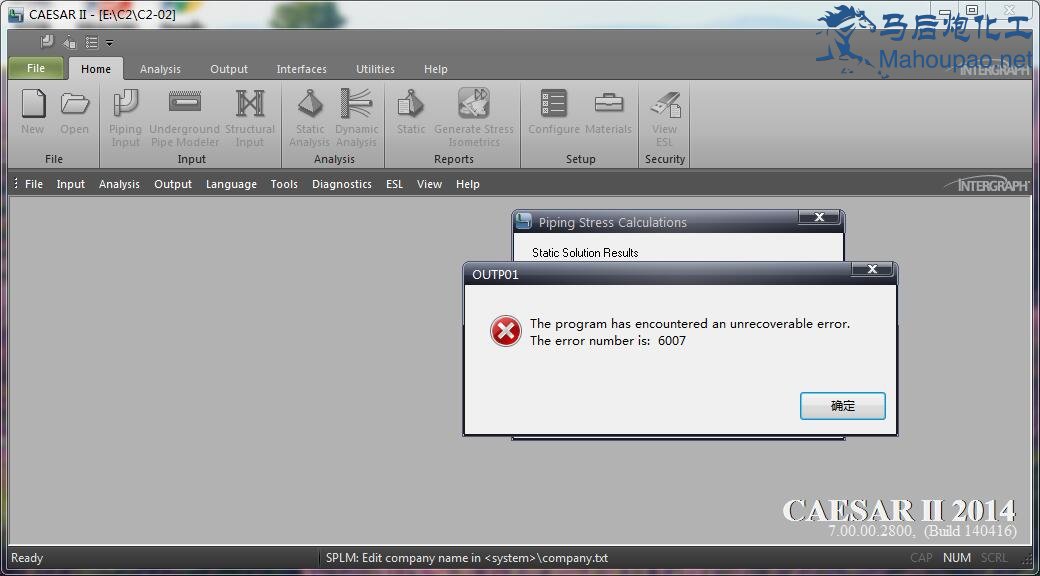Switch to the Analysis ribbon tab
Viewport: 1040px width, 576px height.
click(x=161, y=69)
